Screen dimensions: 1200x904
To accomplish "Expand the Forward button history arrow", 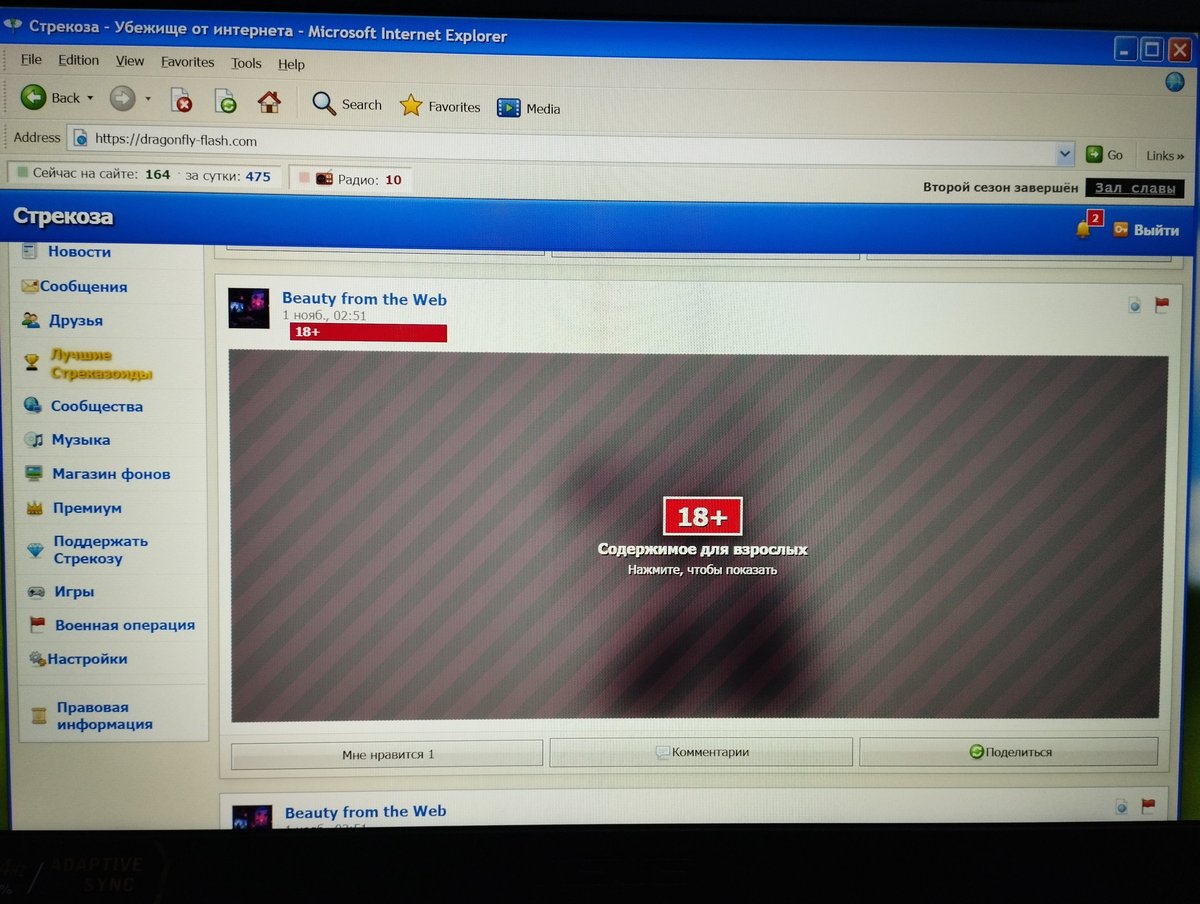I will coord(148,99).
